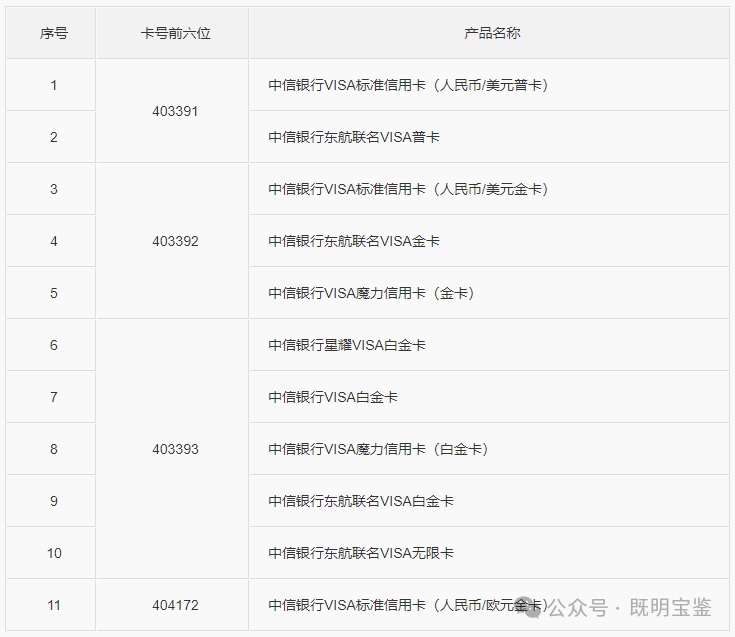735x637 pixels.
Task: Click 中信银行东航联名VISA普卡 product name
Action: click(x=354, y=137)
